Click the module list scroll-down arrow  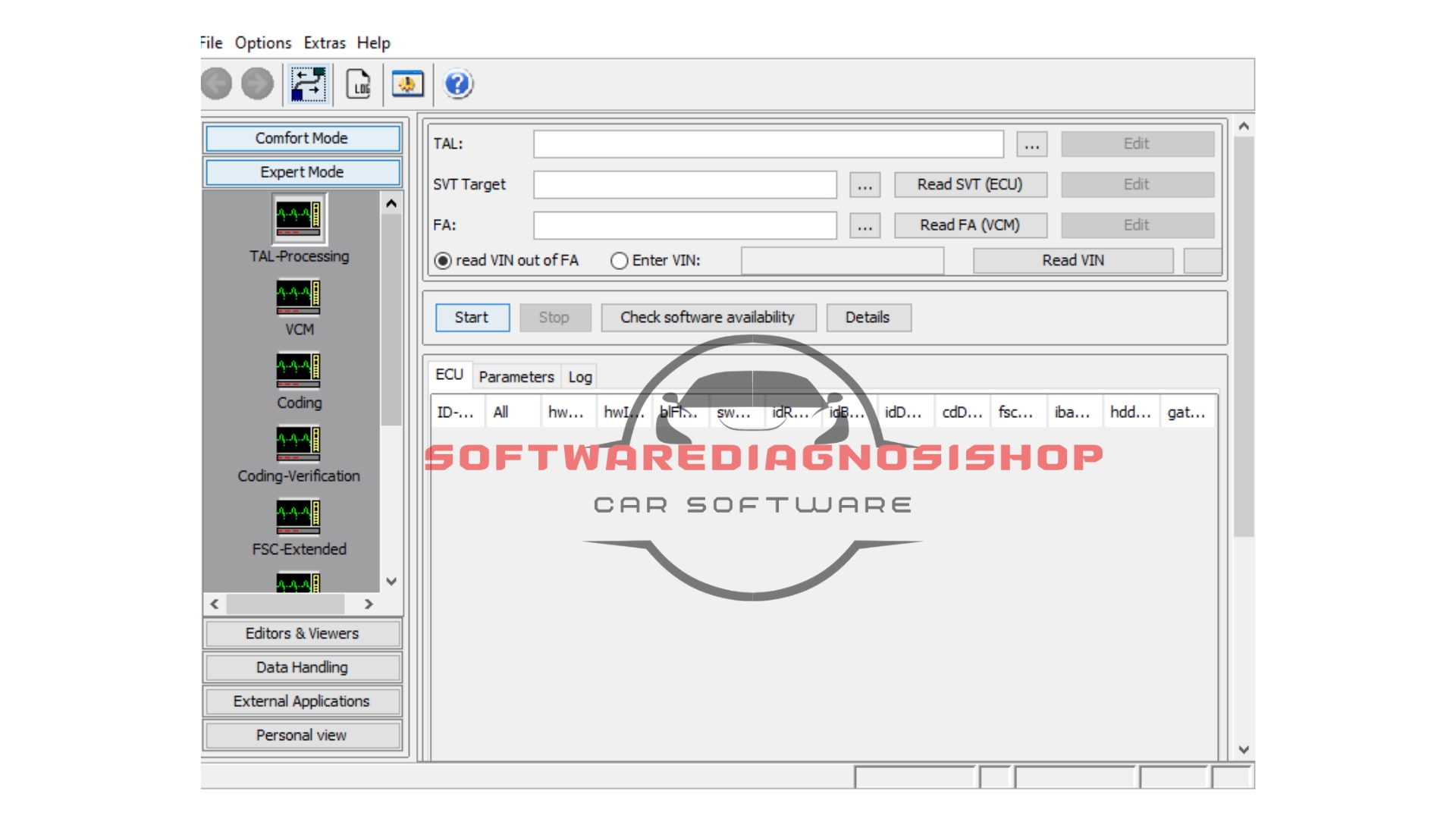(x=391, y=582)
